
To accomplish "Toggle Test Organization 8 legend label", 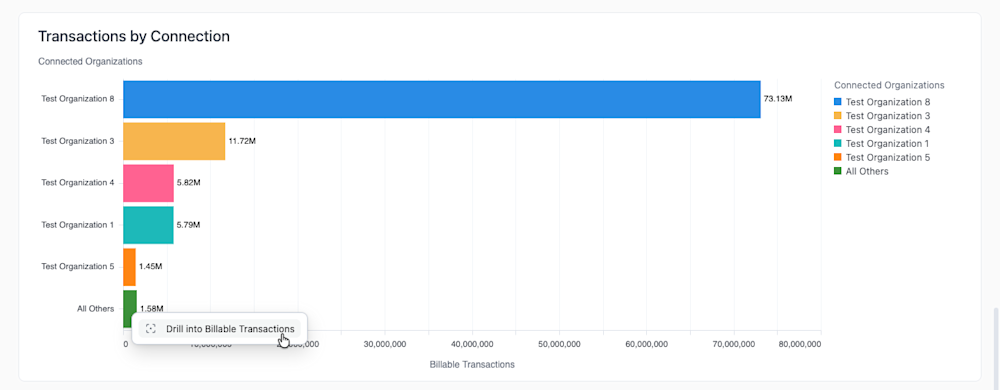I will (x=888, y=102).
